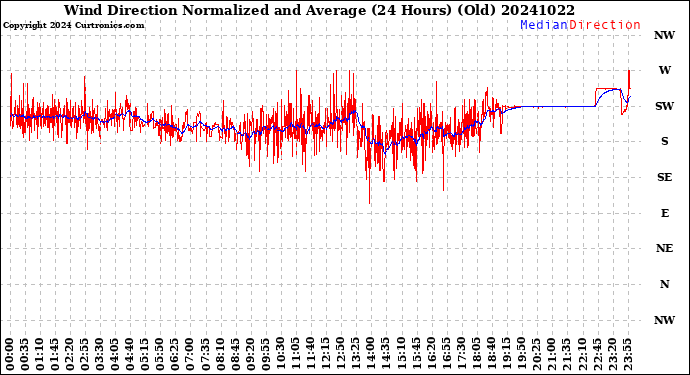The image size is (690, 375).
Task: Click the SE axis label
Action: tap(664, 177)
